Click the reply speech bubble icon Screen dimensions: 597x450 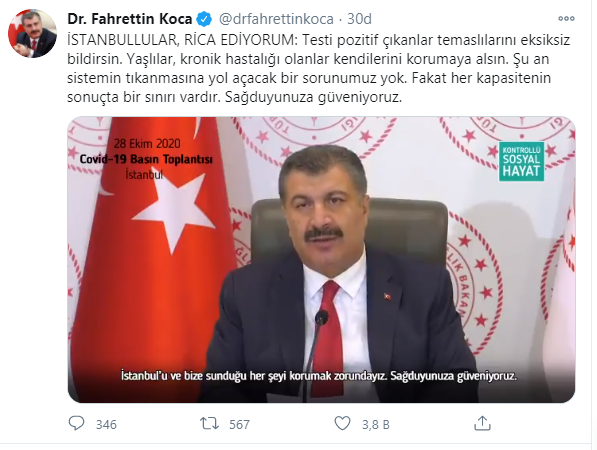(76, 423)
